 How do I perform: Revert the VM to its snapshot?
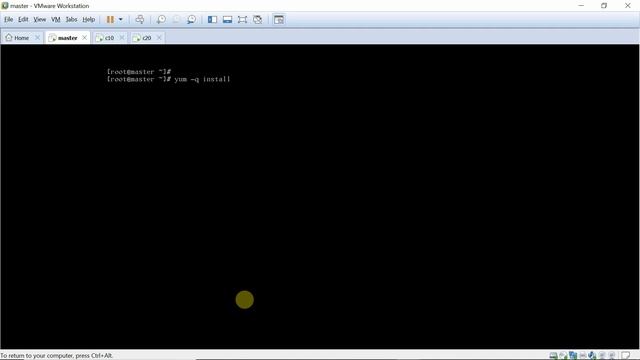pyautogui.click(x=176, y=20)
